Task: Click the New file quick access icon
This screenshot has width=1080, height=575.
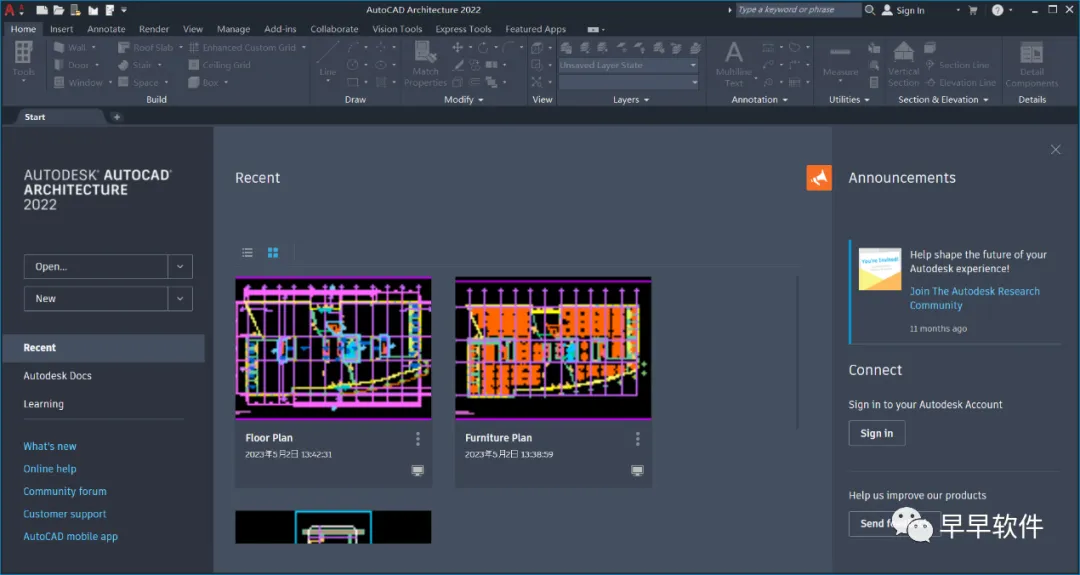Action: [x=42, y=10]
